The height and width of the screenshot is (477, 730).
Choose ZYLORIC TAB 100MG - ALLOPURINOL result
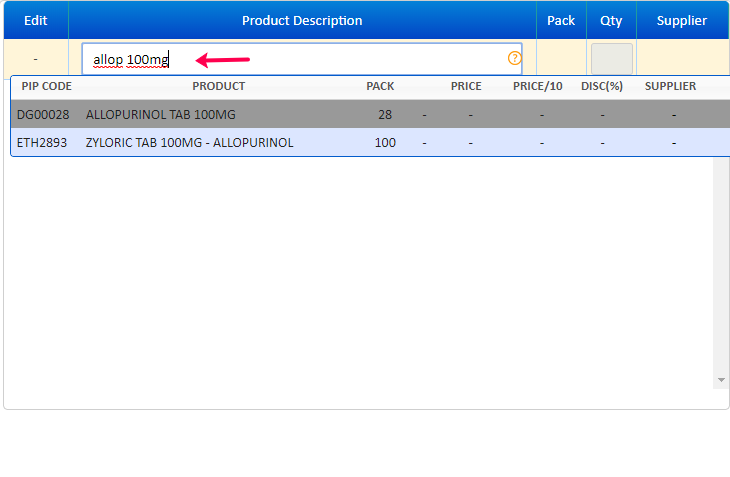click(x=190, y=143)
